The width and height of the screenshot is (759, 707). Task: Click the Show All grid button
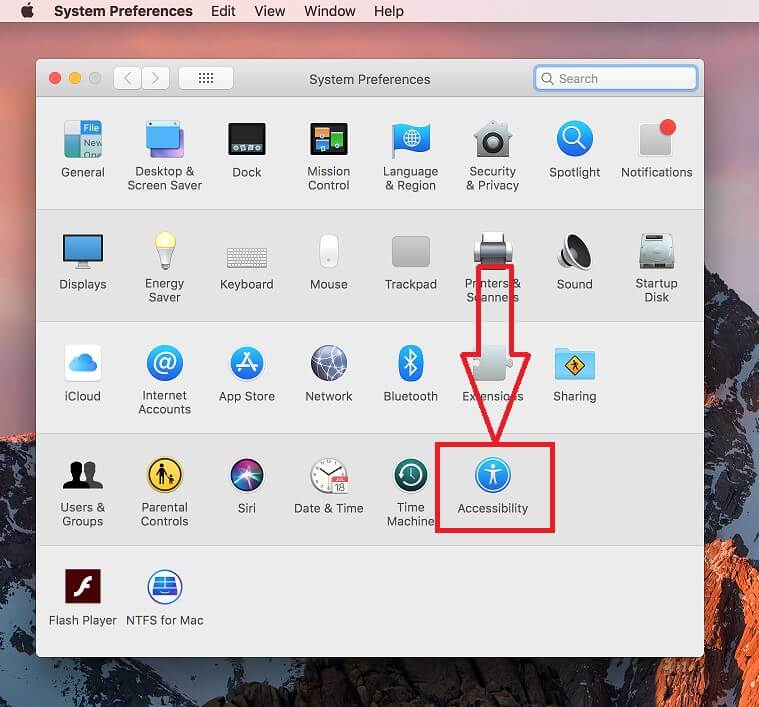pyautogui.click(x=205, y=78)
